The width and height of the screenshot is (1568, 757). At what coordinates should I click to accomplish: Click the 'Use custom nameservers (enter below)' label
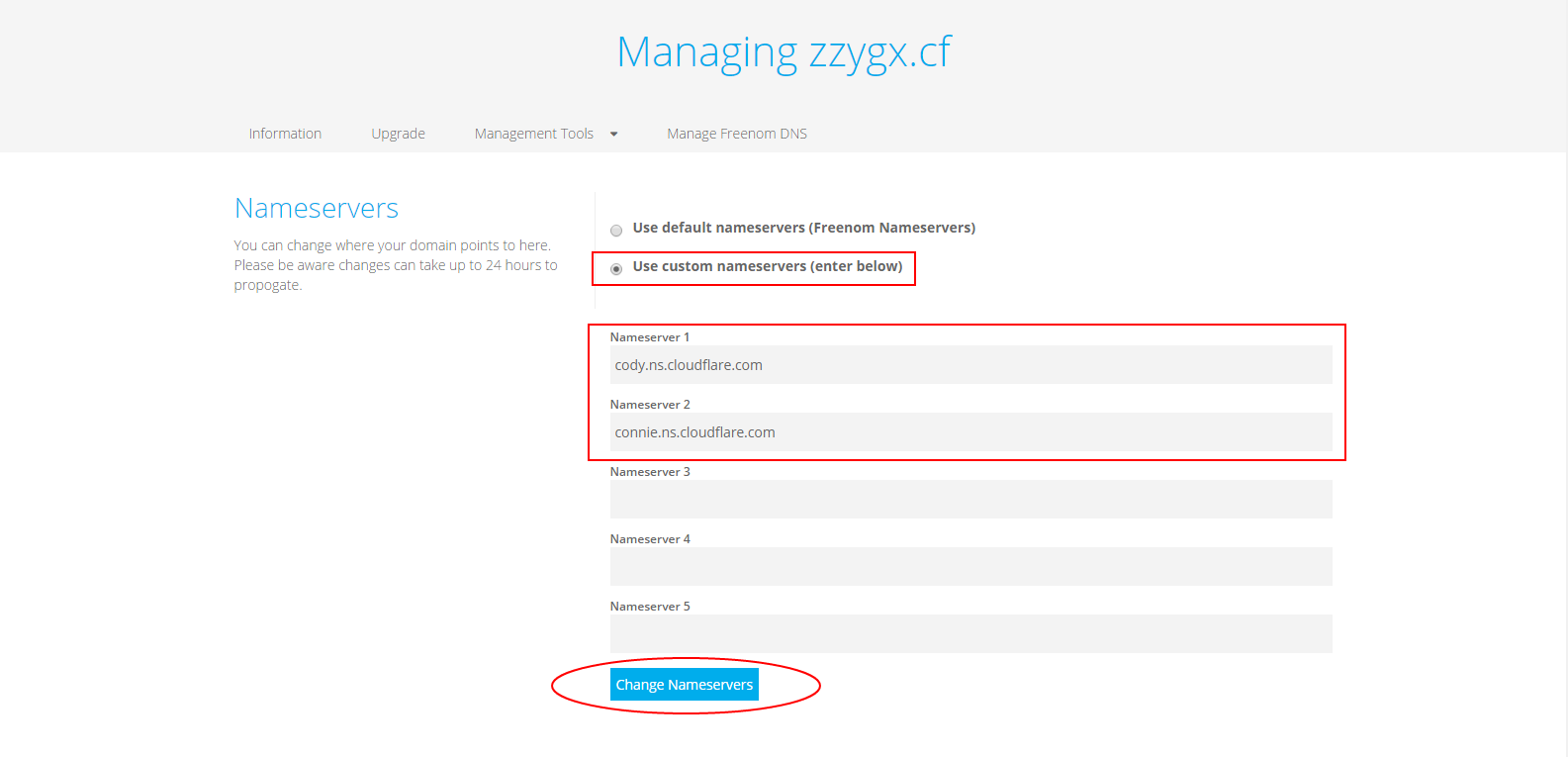coord(768,266)
